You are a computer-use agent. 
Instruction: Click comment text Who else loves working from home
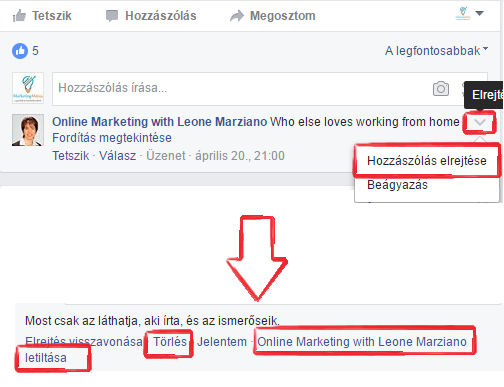[x=365, y=122]
